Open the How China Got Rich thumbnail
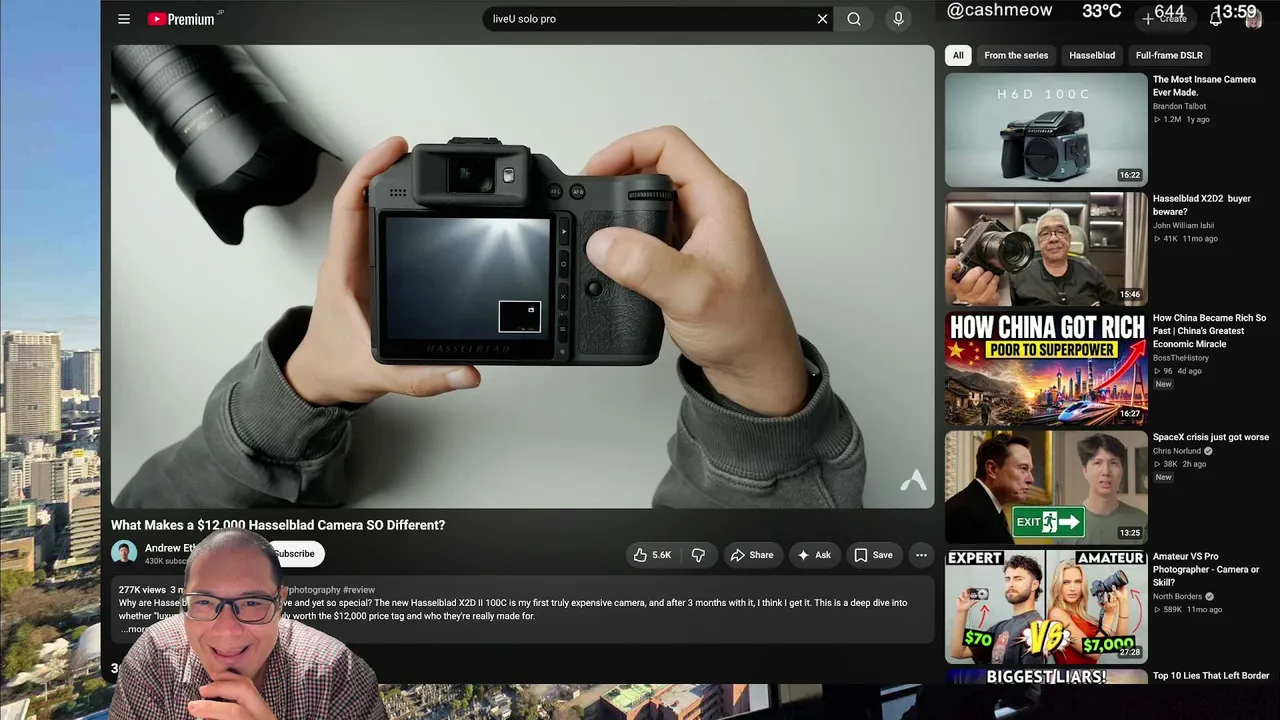1280x720 pixels. pos(1046,368)
